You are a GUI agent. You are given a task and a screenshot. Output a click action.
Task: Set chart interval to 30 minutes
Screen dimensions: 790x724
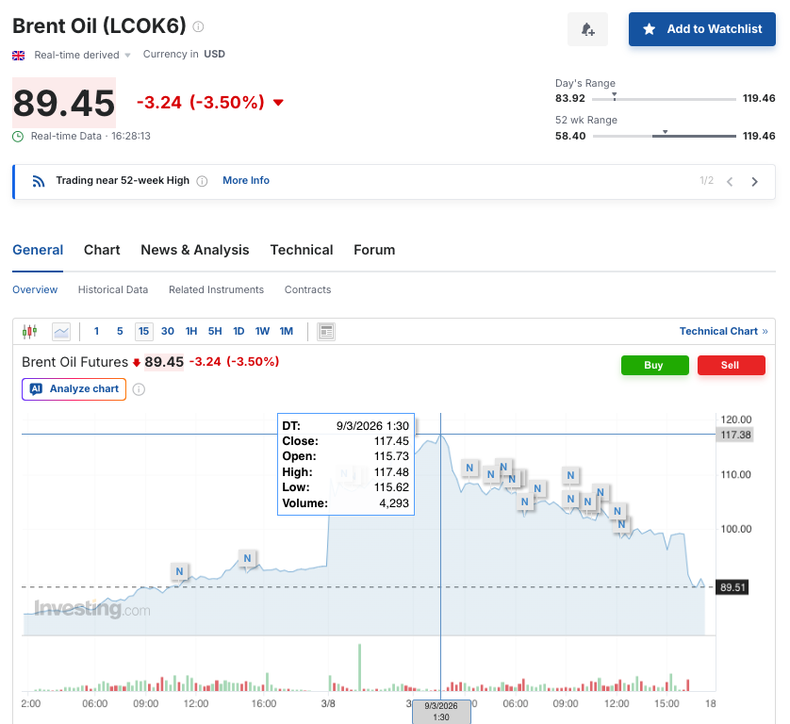[x=168, y=332]
